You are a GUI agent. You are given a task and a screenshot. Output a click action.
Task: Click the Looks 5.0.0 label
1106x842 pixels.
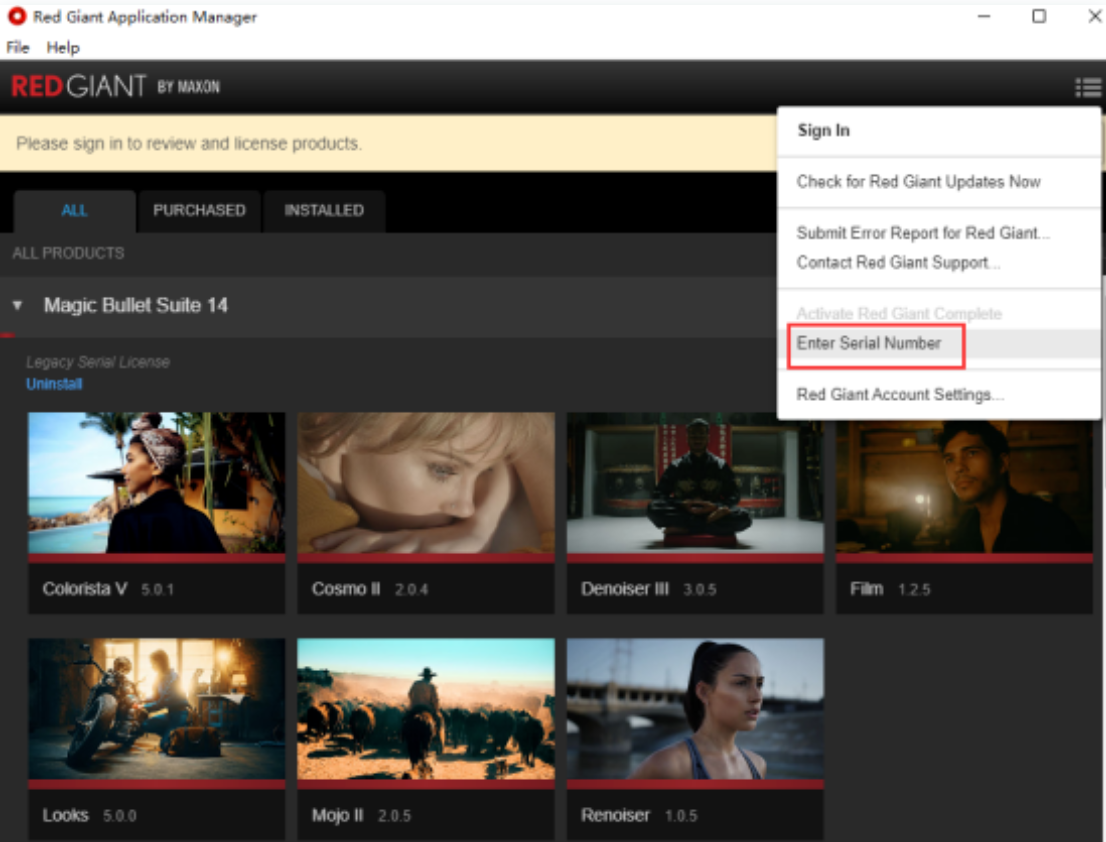(90, 815)
